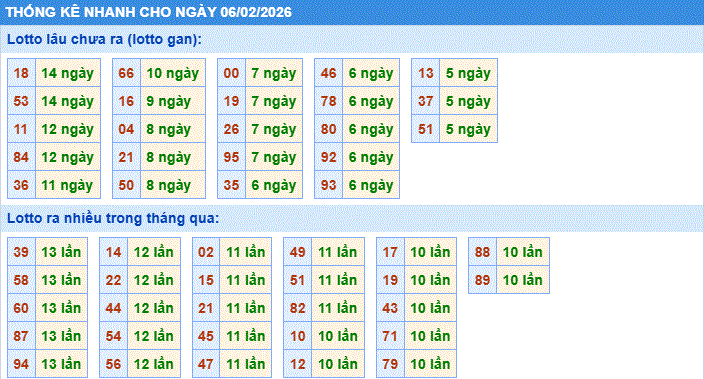The image size is (704, 379).
Task: Click frequent number 88
Action: point(483,252)
